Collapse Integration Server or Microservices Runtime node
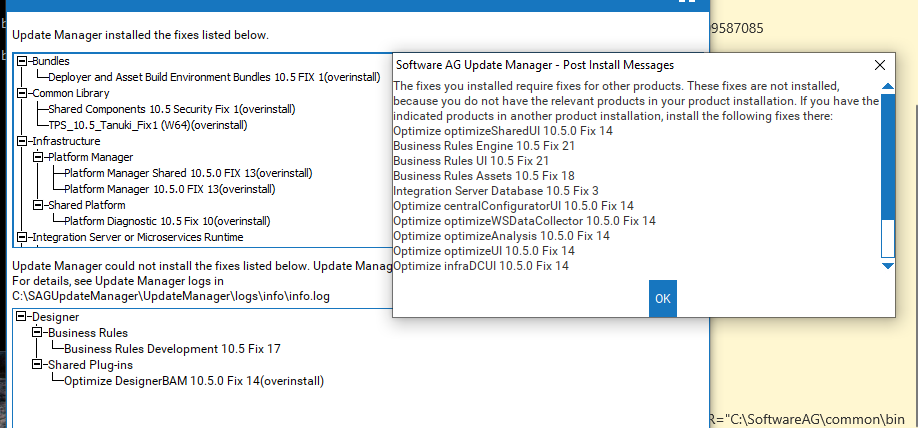918x428 pixels. tap(22, 237)
